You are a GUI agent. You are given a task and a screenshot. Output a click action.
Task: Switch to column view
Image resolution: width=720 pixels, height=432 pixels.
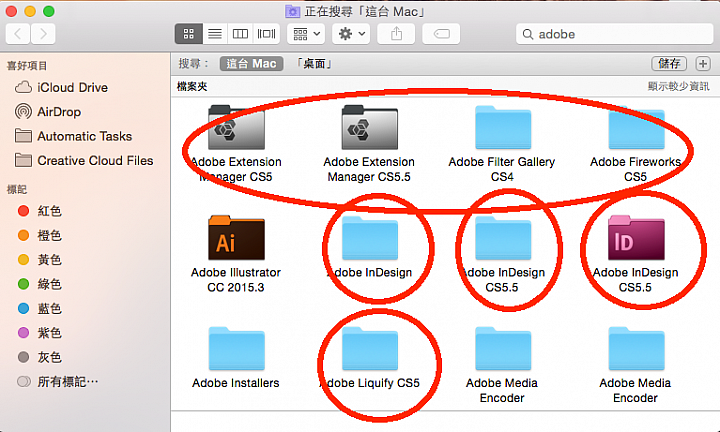[x=240, y=34]
